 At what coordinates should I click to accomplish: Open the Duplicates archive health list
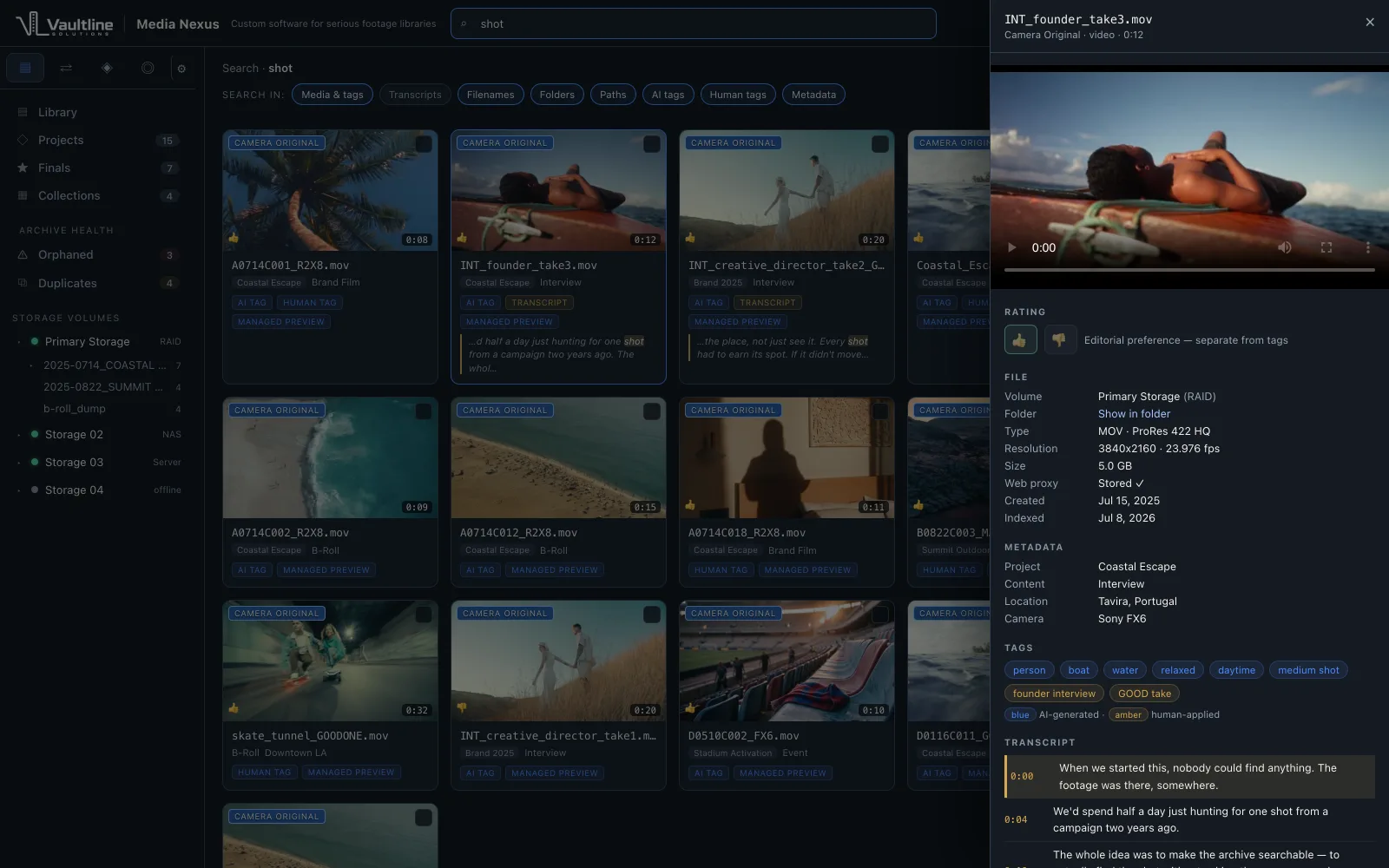[x=97, y=283]
